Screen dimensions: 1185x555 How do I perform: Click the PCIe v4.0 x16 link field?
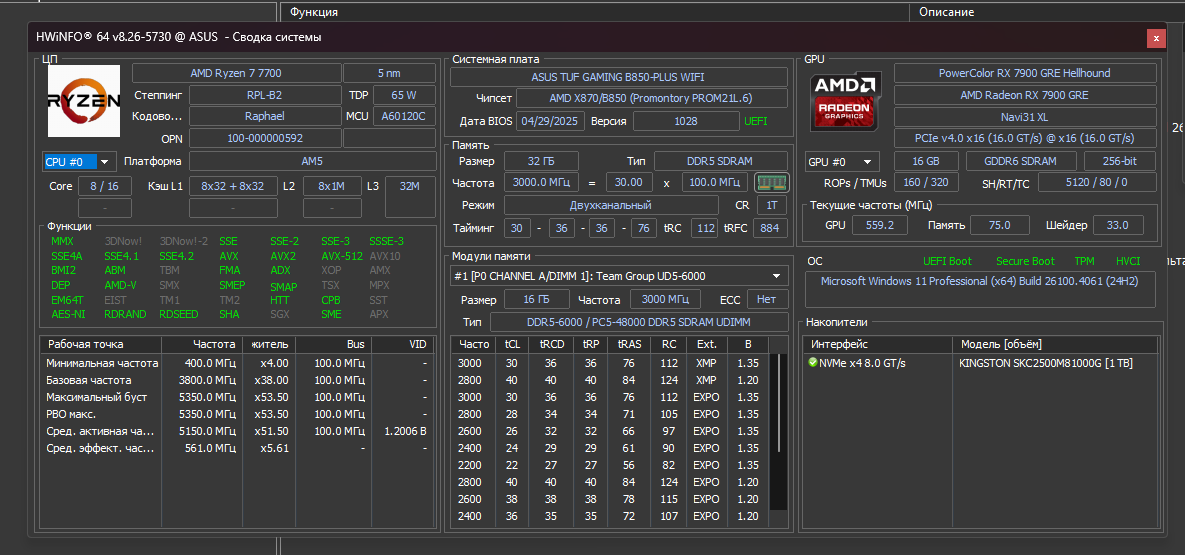1026,139
